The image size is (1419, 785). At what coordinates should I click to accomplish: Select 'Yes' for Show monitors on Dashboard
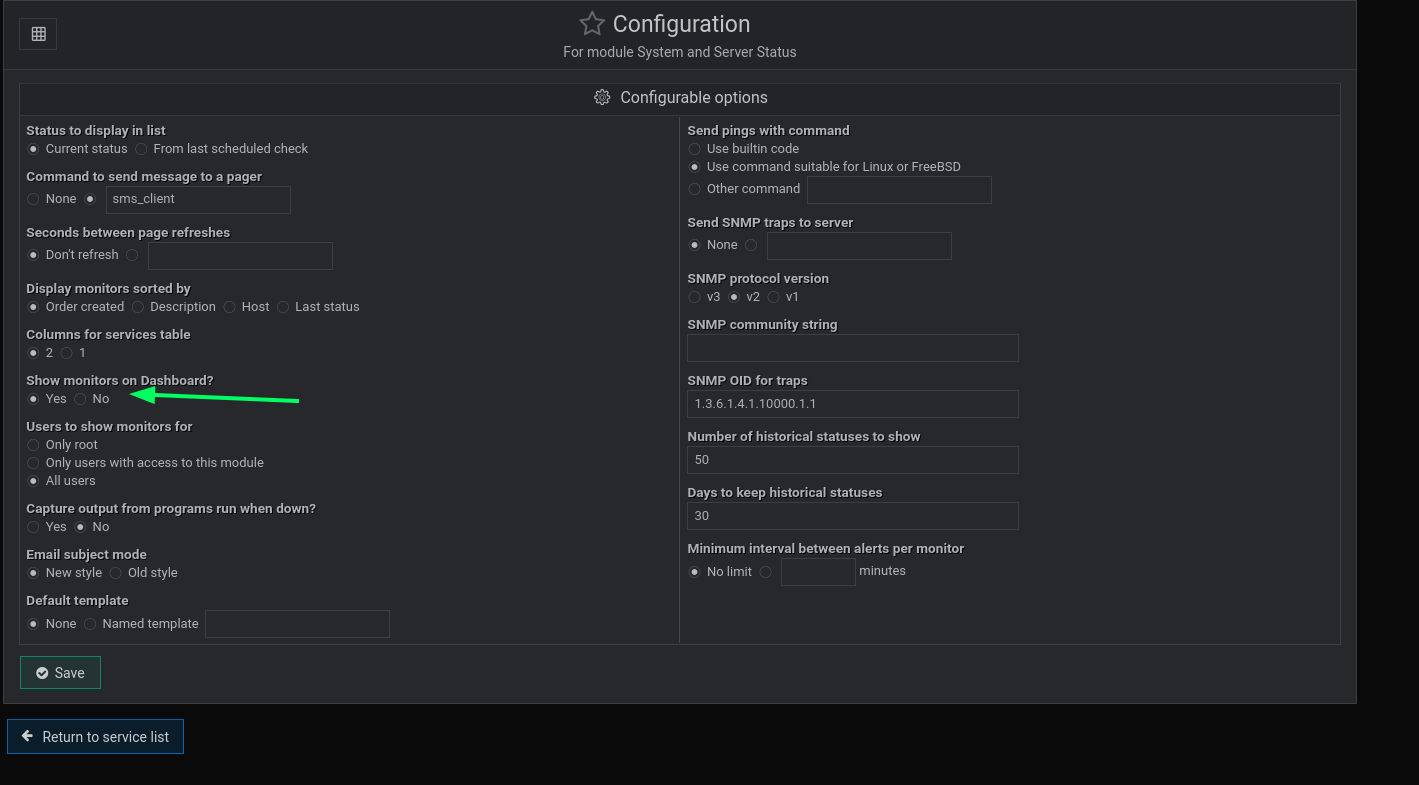click(x=33, y=399)
